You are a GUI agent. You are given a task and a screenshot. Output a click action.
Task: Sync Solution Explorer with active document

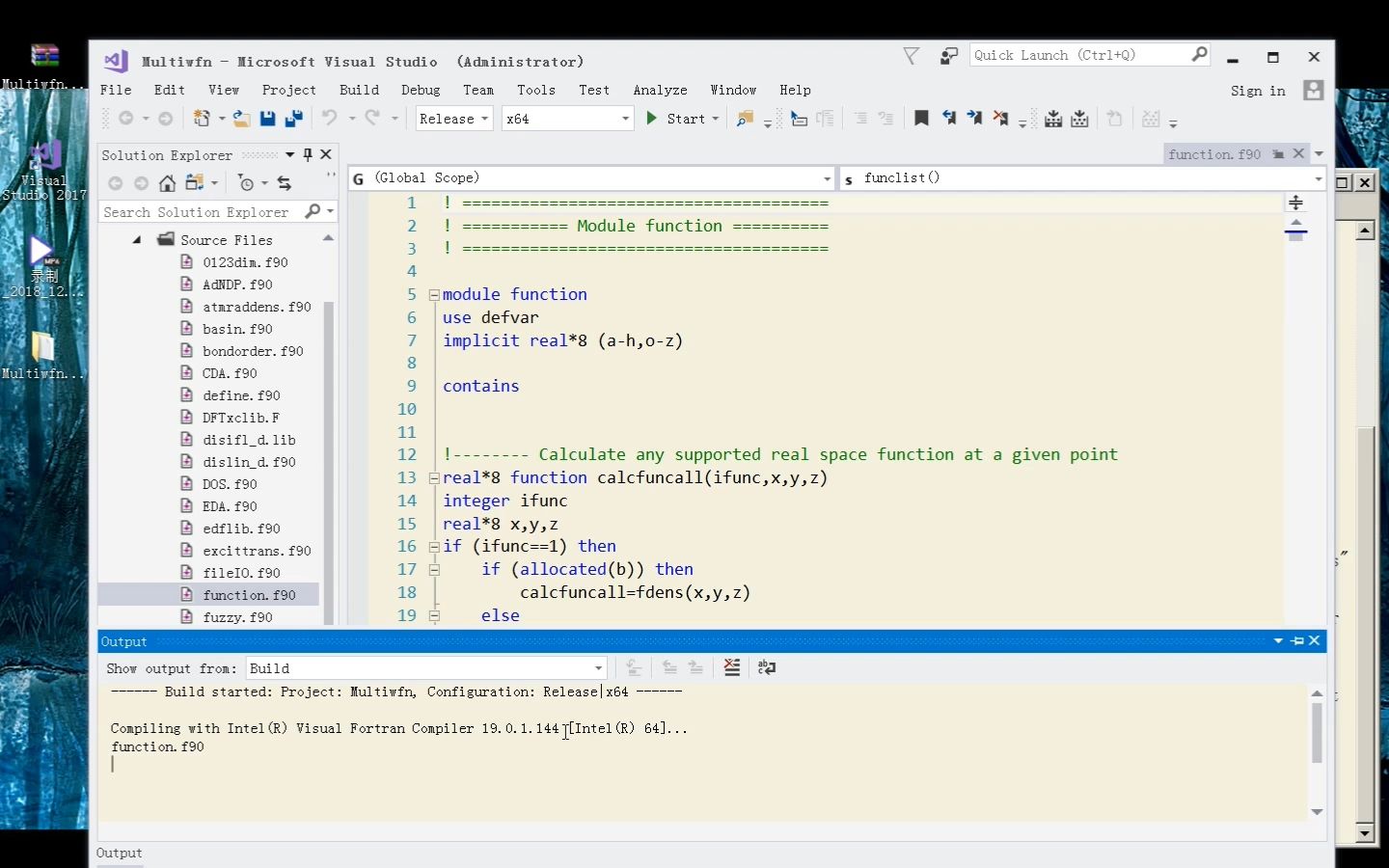286,183
